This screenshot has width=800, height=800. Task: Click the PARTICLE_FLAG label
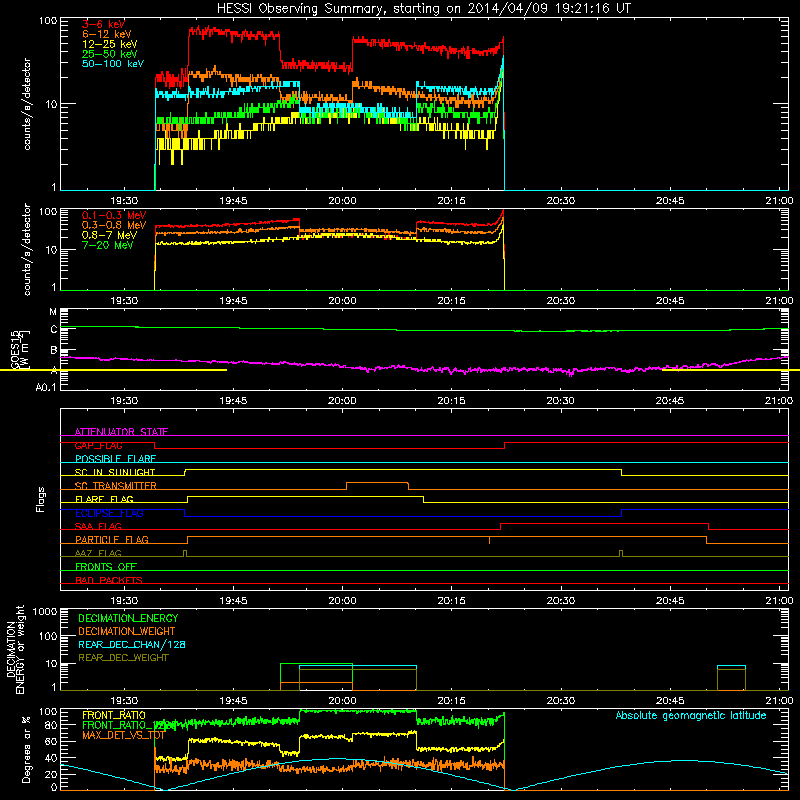tap(112, 539)
